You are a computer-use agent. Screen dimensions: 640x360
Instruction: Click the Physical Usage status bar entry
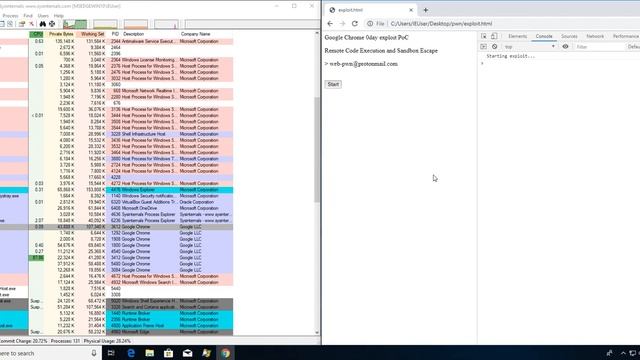(x=107, y=341)
